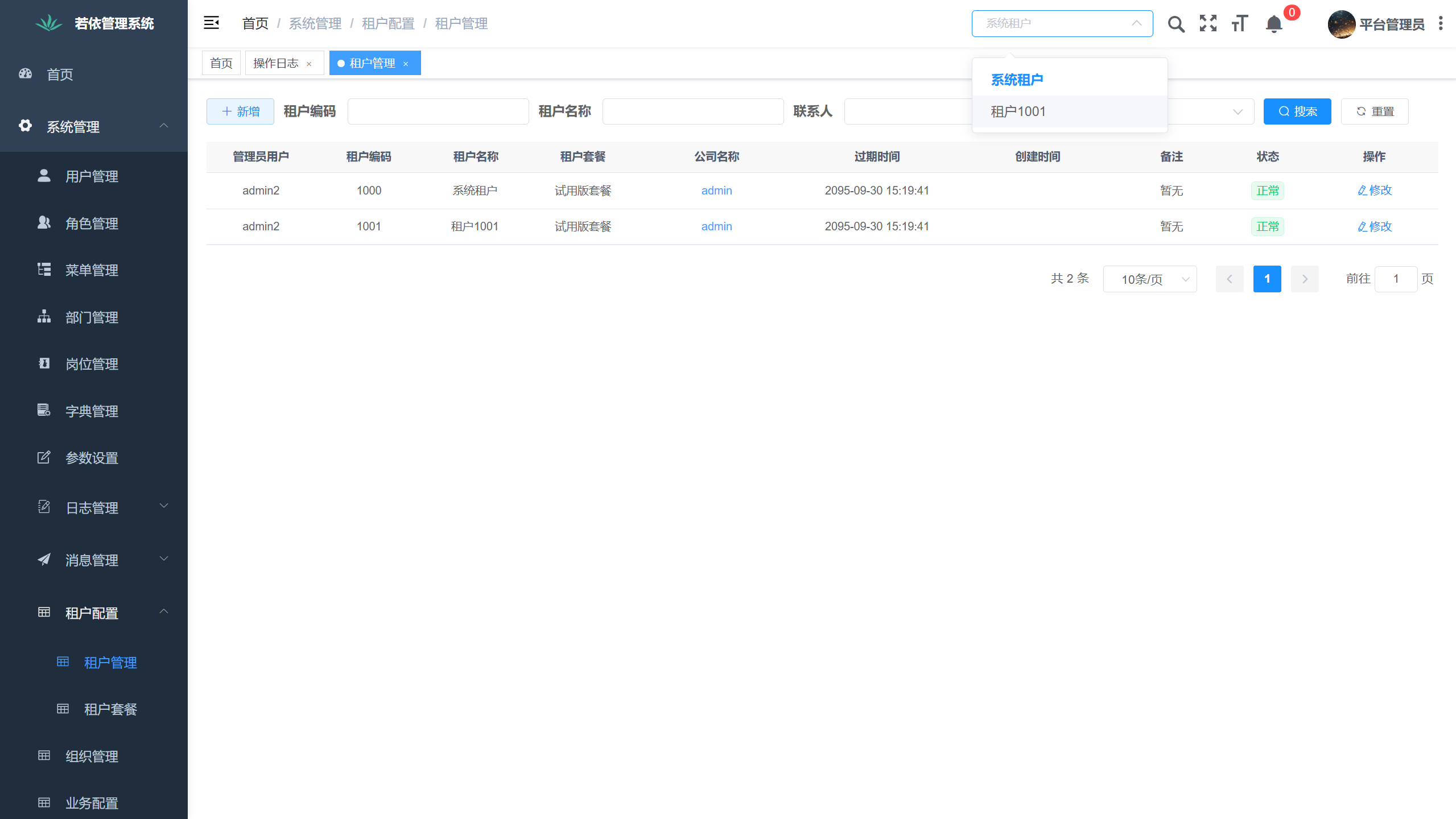This screenshot has width=1456, height=819.
Task: Open the global search magnifier
Action: tap(1175, 23)
